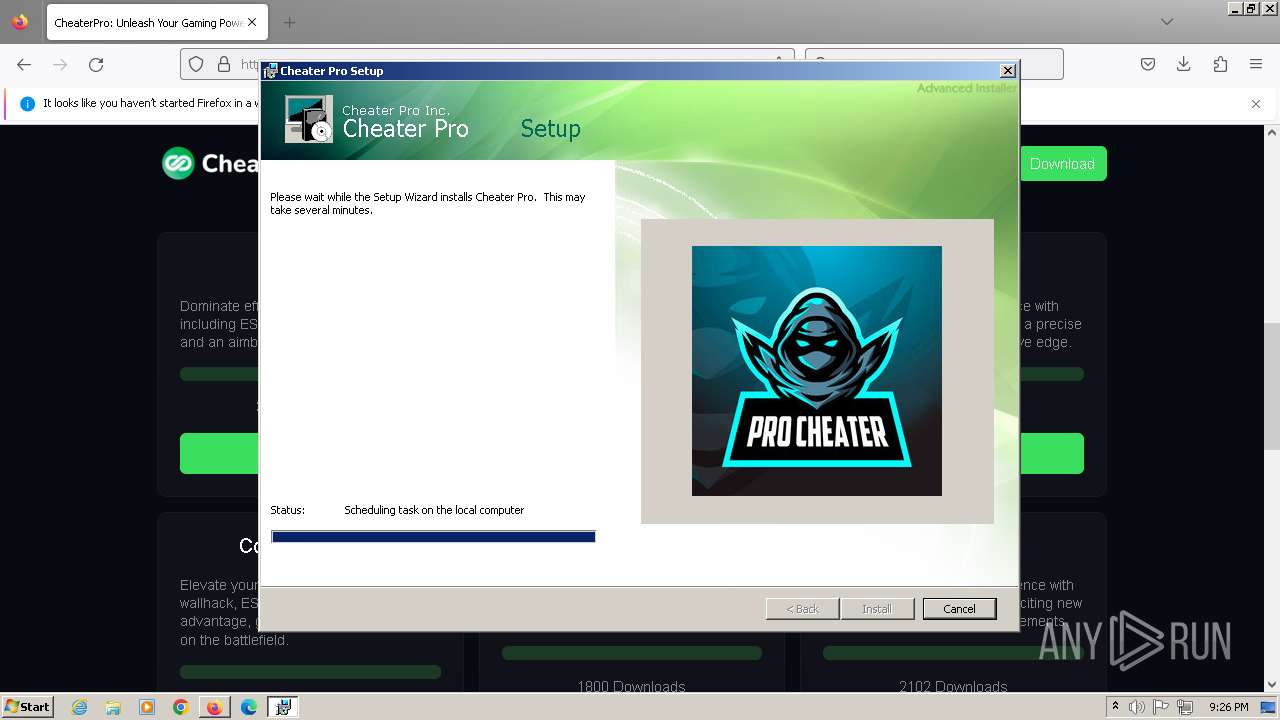
Task: Click the "1800 Downloads" text on webpage
Action: pos(631,687)
